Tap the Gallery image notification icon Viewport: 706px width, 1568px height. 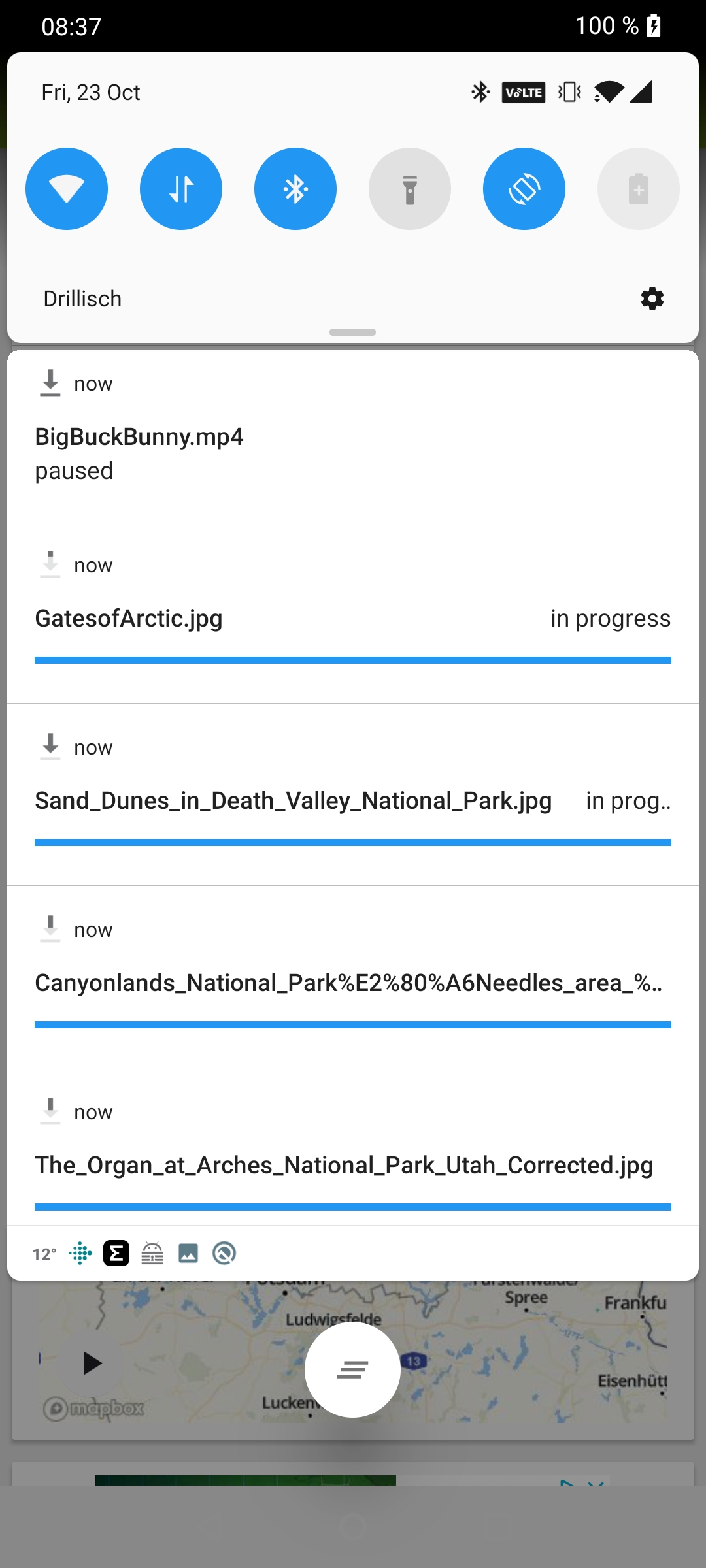click(188, 1253)
